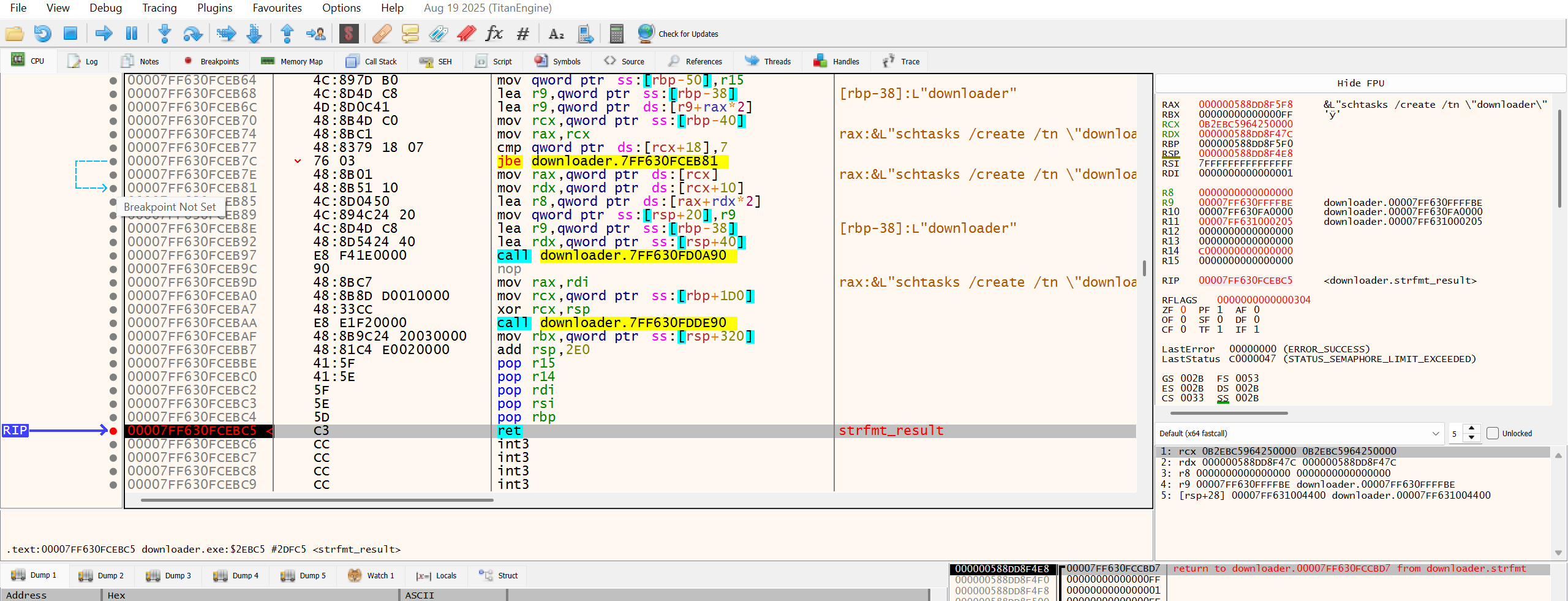This screenshot has height=601, width=1568.
Task: Toggle the Unlocked checkbox
Action: point(1493,433)
